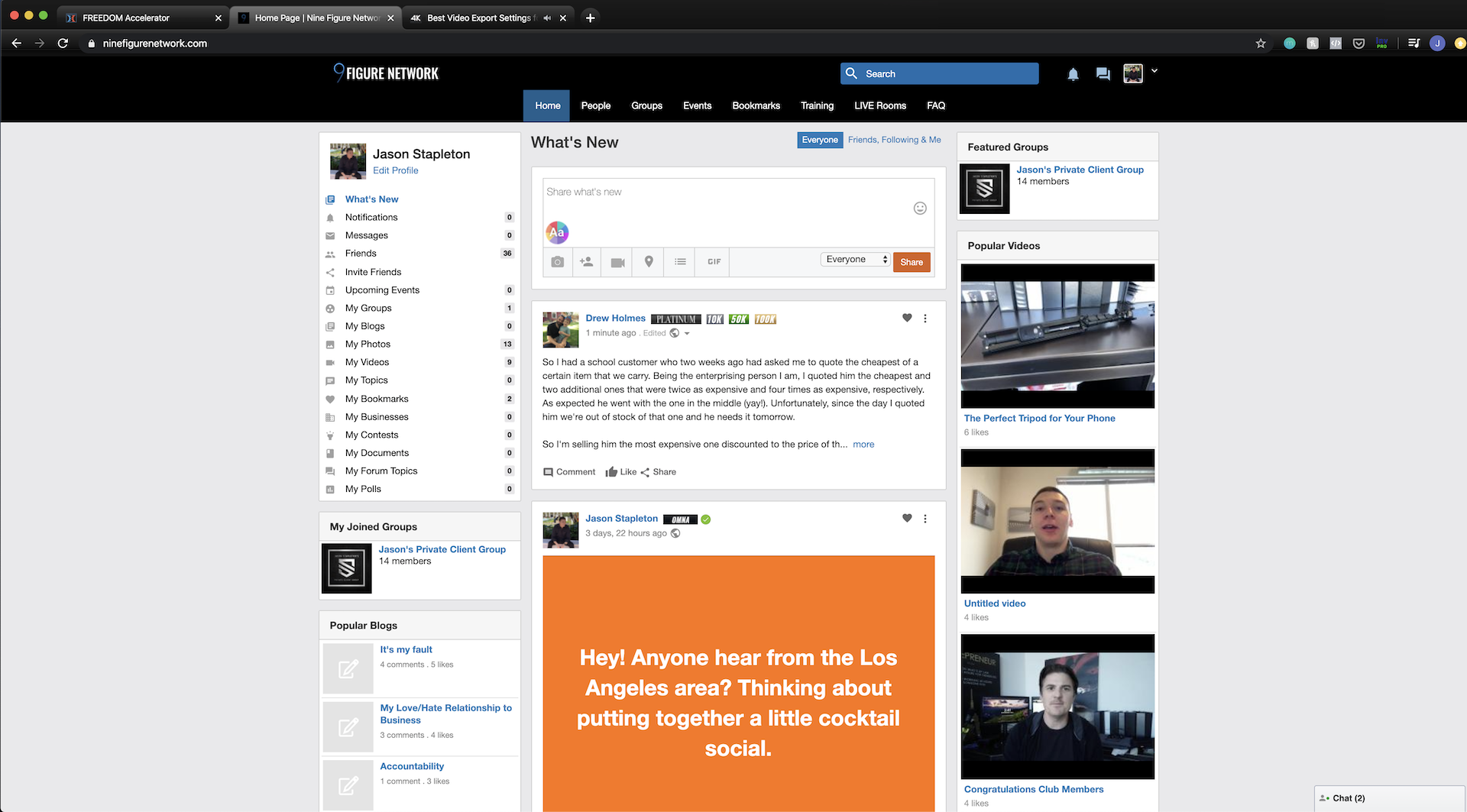Tag friends using add-person icon

click(x=586, y=262)
